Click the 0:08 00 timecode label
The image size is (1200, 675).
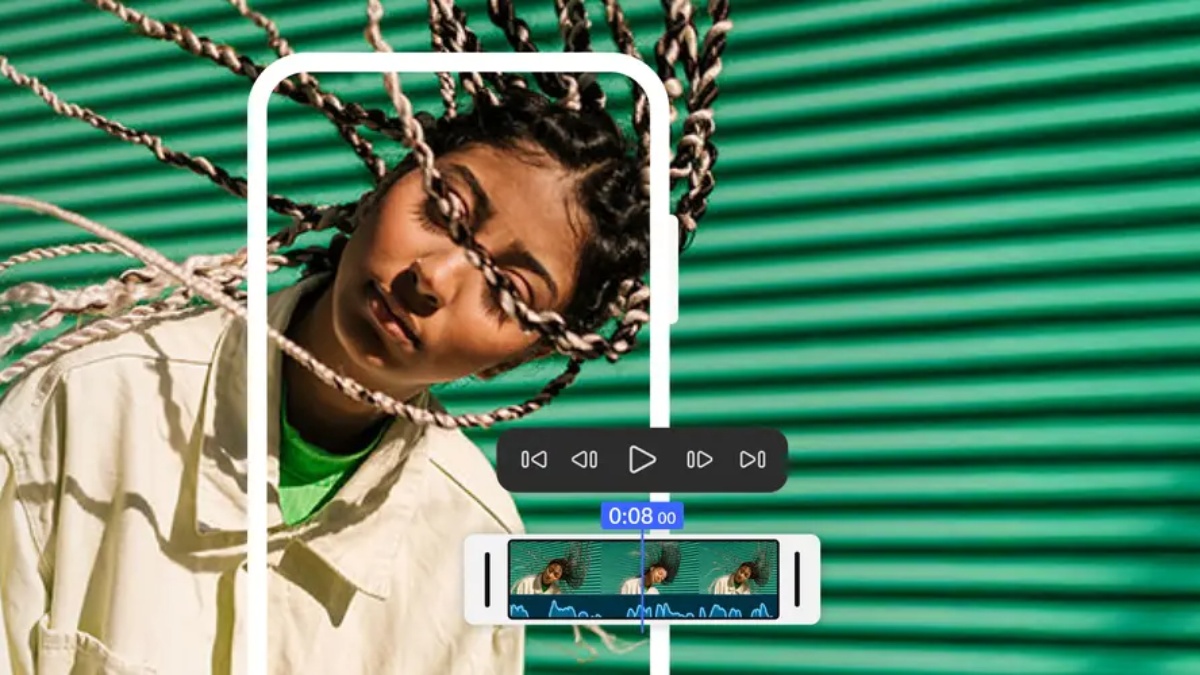click(642, 517)
